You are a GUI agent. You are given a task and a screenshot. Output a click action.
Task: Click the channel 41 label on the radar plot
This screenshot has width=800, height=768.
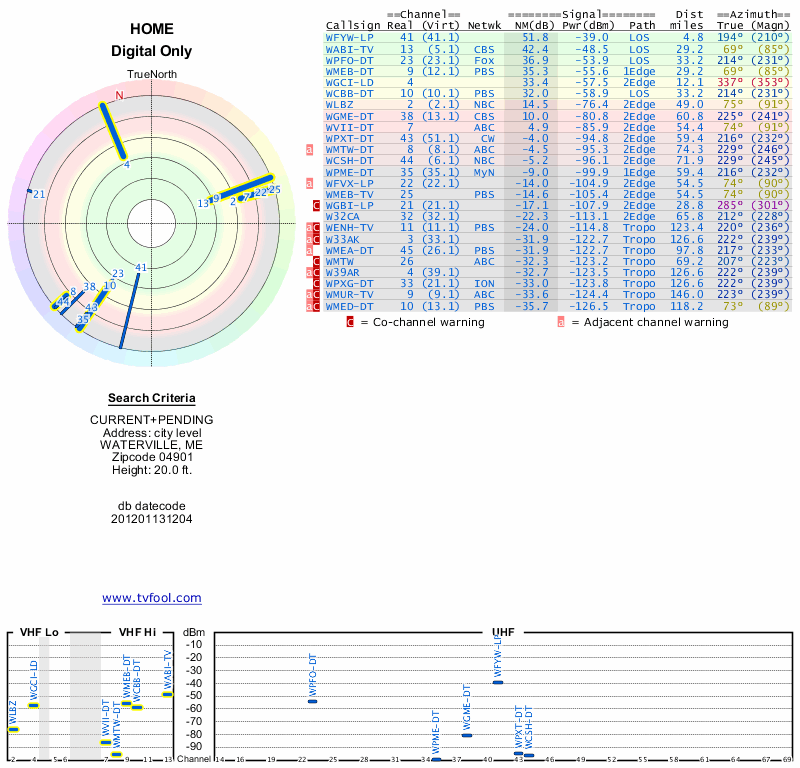[x=141, y=267]
